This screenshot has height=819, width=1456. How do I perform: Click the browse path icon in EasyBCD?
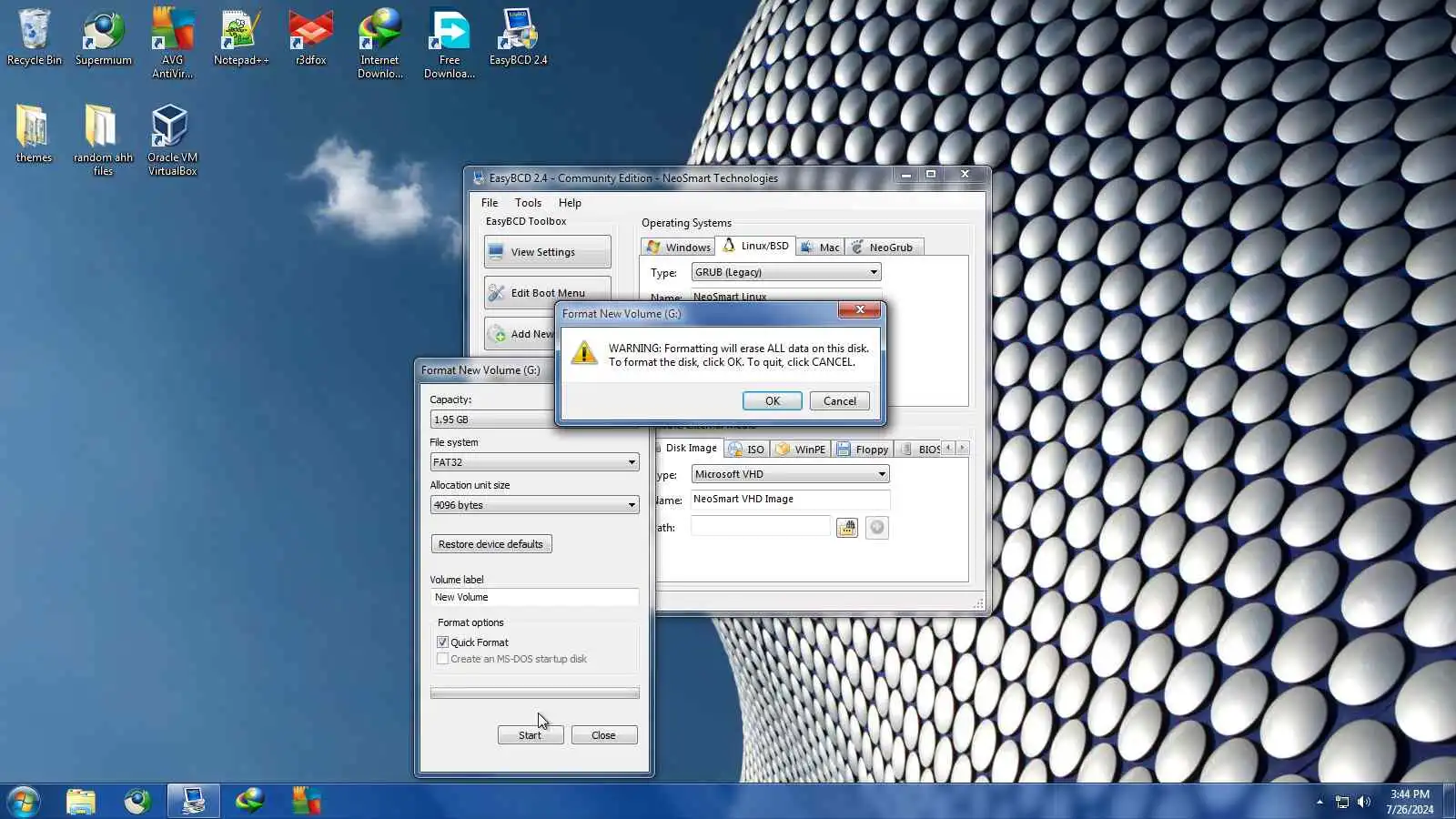[847, 528]
